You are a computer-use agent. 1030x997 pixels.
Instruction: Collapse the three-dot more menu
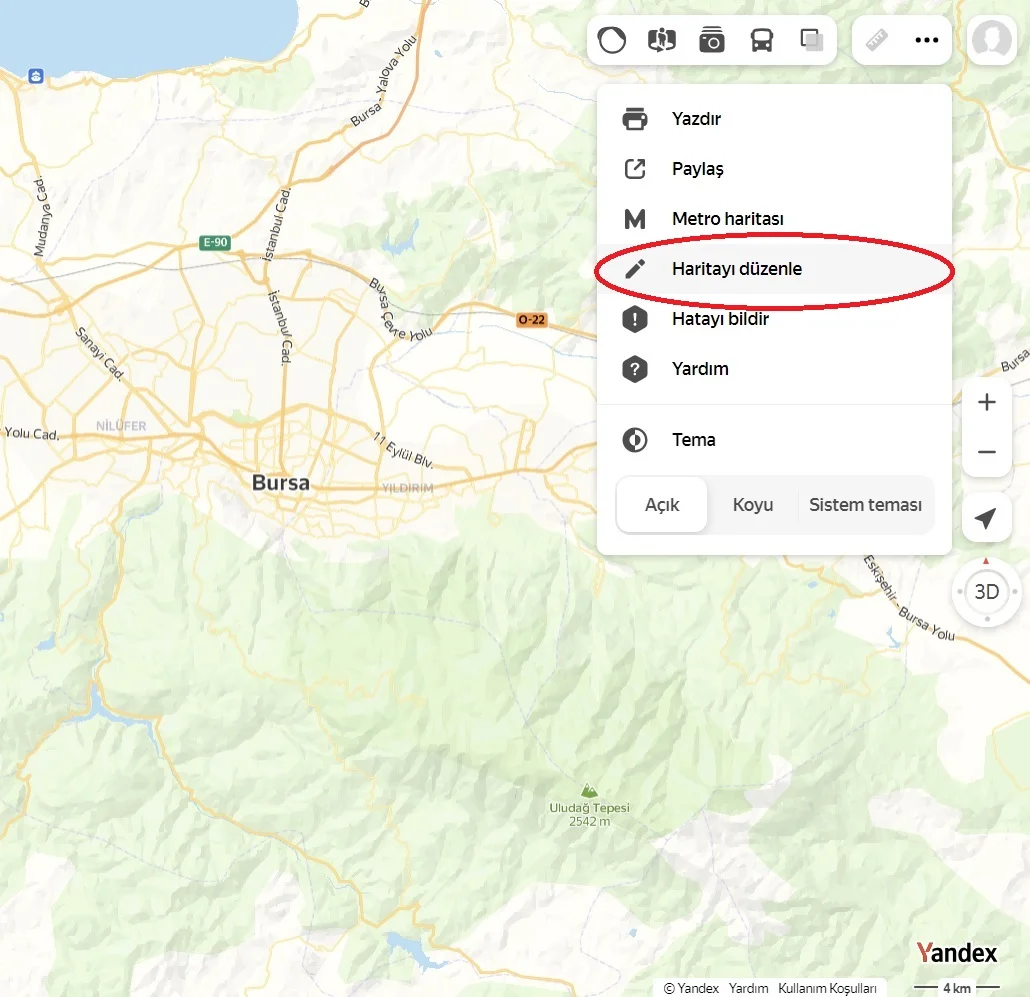click(927, 40)
